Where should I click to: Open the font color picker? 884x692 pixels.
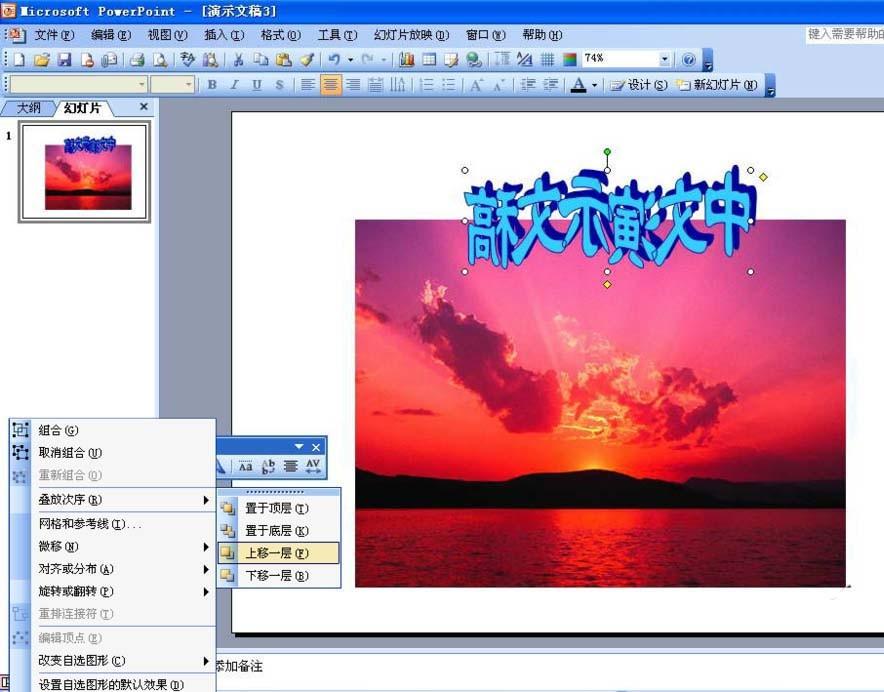pos(592,85)
